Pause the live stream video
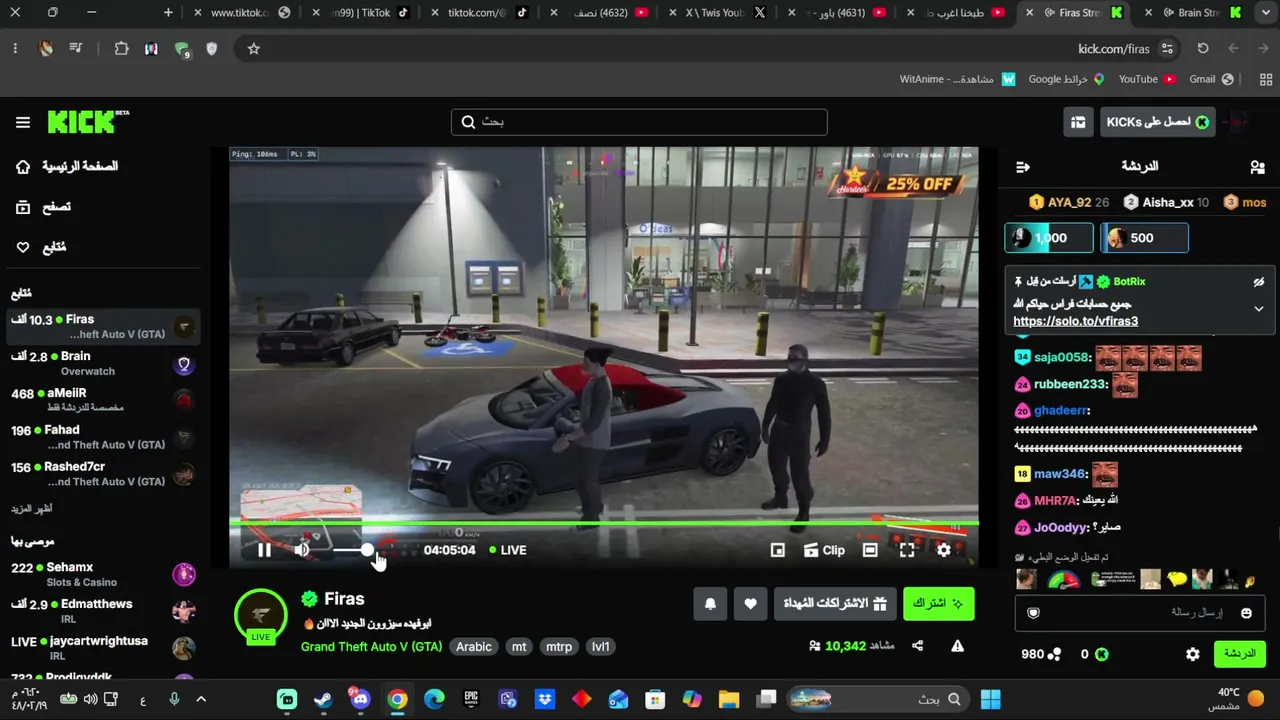Image resolution: width=1280 pixels, height=720 pixels. coord(264,550)
